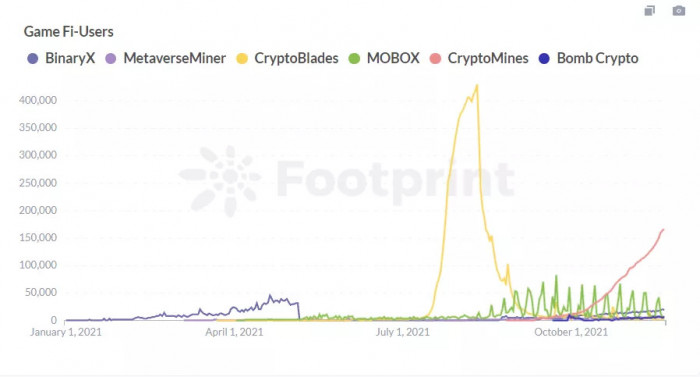The image size is (700, 377).
Task: Toggle the MetaverseMiner purple legend dot
Action: tap(111, 59)
